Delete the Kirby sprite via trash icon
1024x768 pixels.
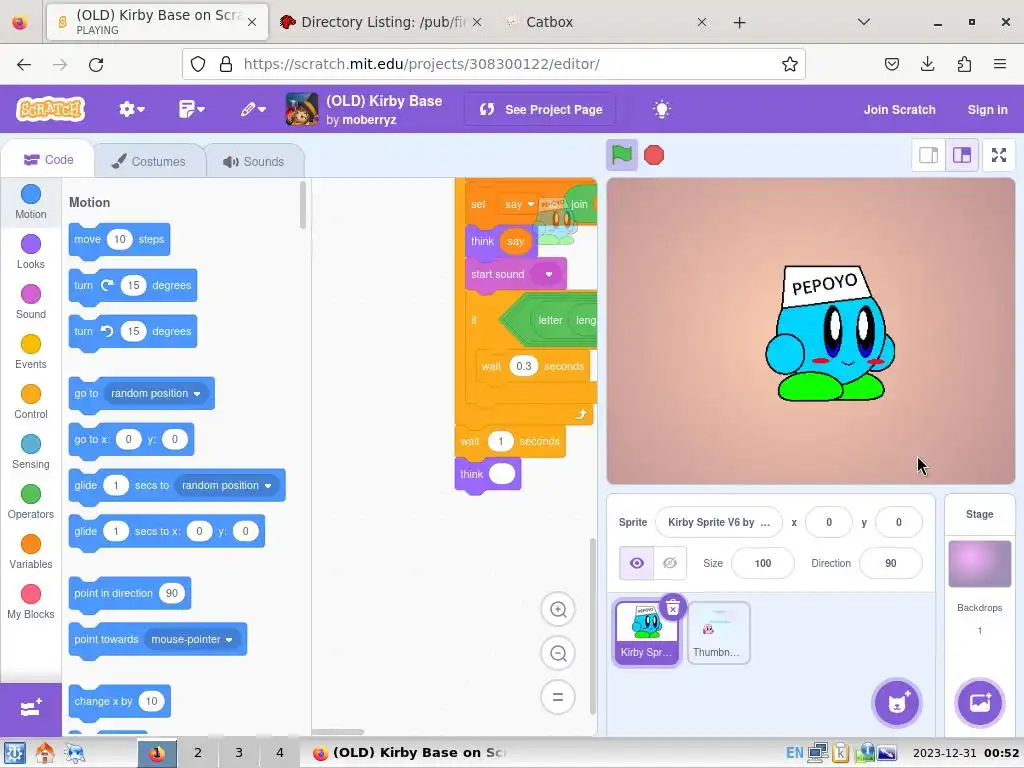[673, 608]
